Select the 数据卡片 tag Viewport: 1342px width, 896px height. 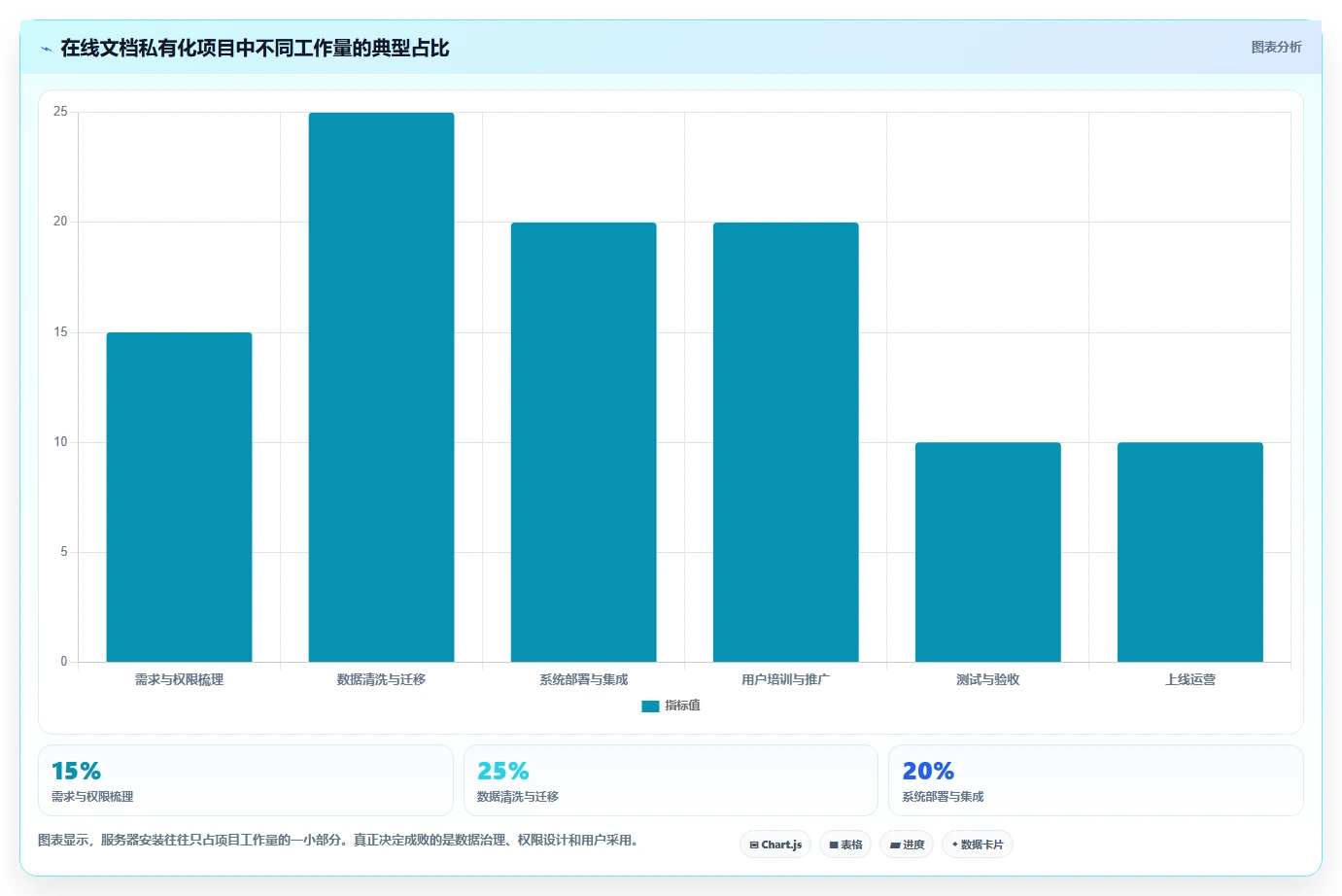(978, 844)
